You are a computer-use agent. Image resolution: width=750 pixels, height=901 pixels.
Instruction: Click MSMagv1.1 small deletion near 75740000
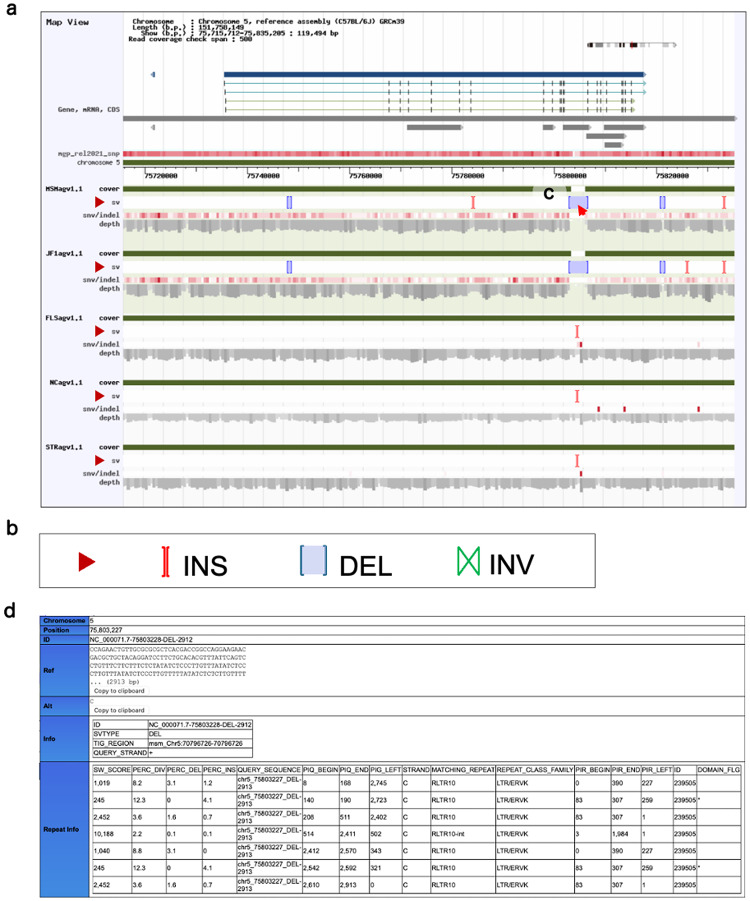tap(289, 202)
